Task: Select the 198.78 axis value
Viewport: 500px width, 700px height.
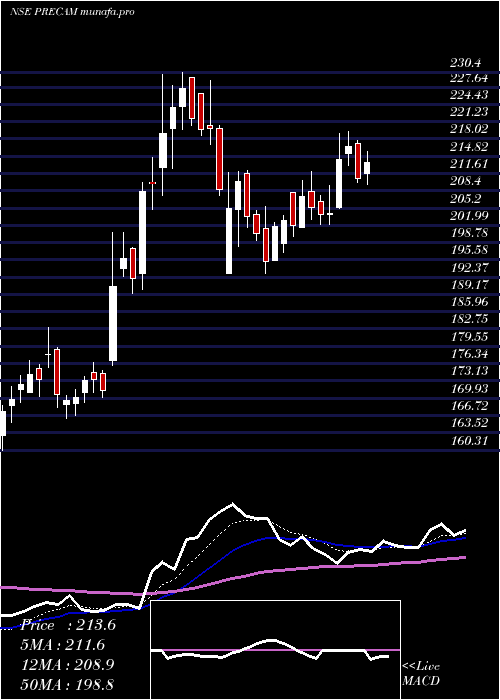Action: tap(470, 233)
